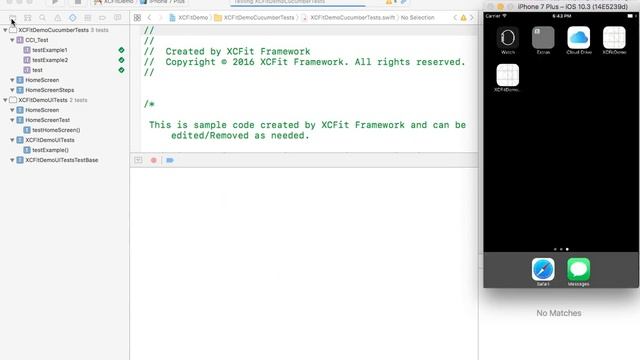The width and height of the screenshot is (640, 360).
Task: Open the Project navigator tab icon
Action: click(x=13, y=18)
